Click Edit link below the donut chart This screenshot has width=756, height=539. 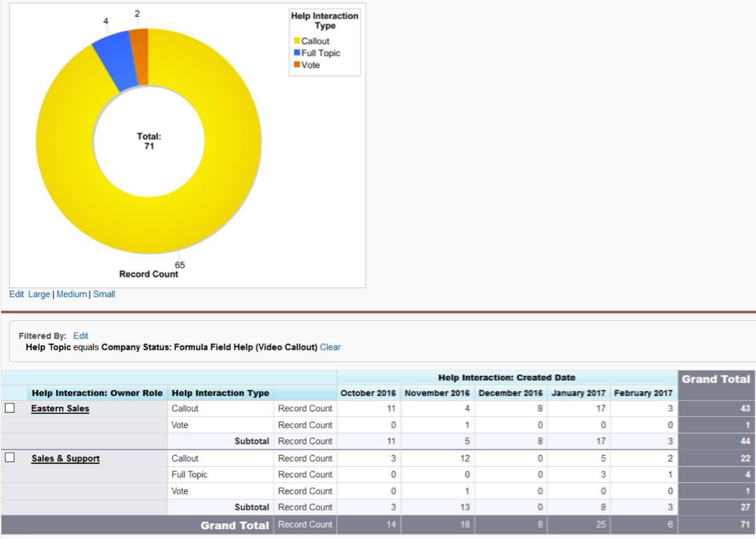[16, 294]
